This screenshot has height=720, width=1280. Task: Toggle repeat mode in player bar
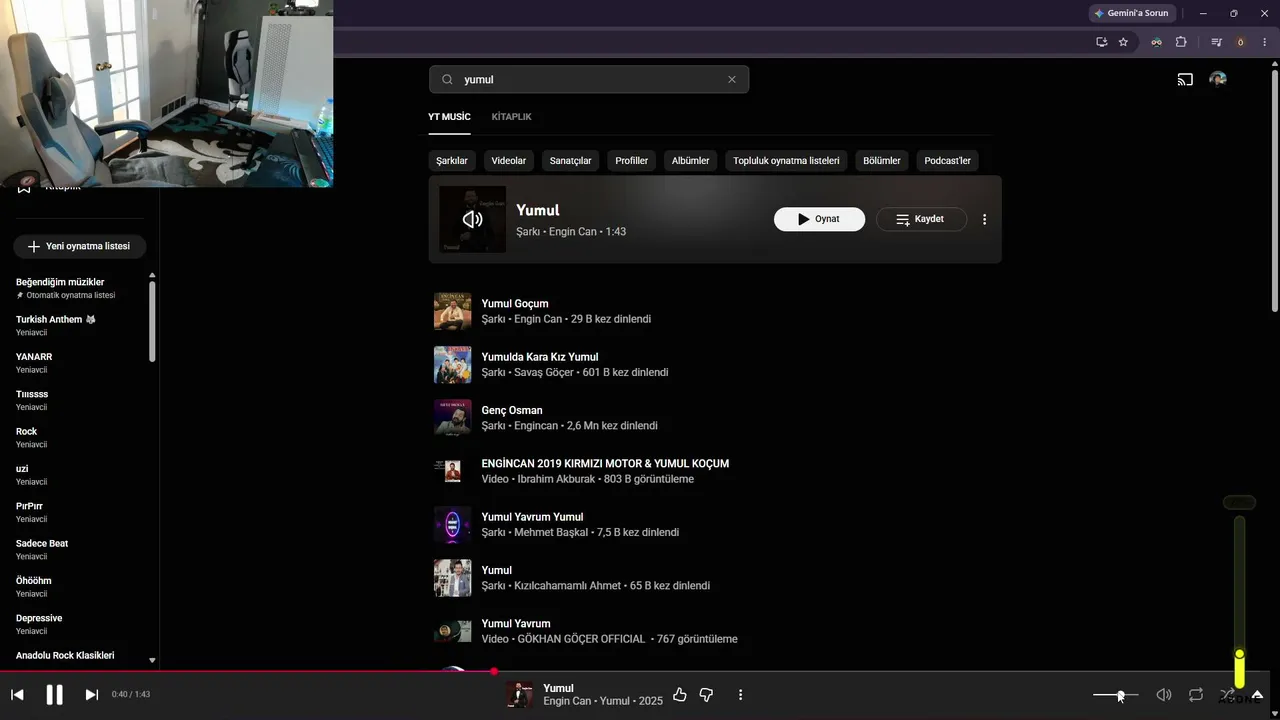(x=1196, y=695)
